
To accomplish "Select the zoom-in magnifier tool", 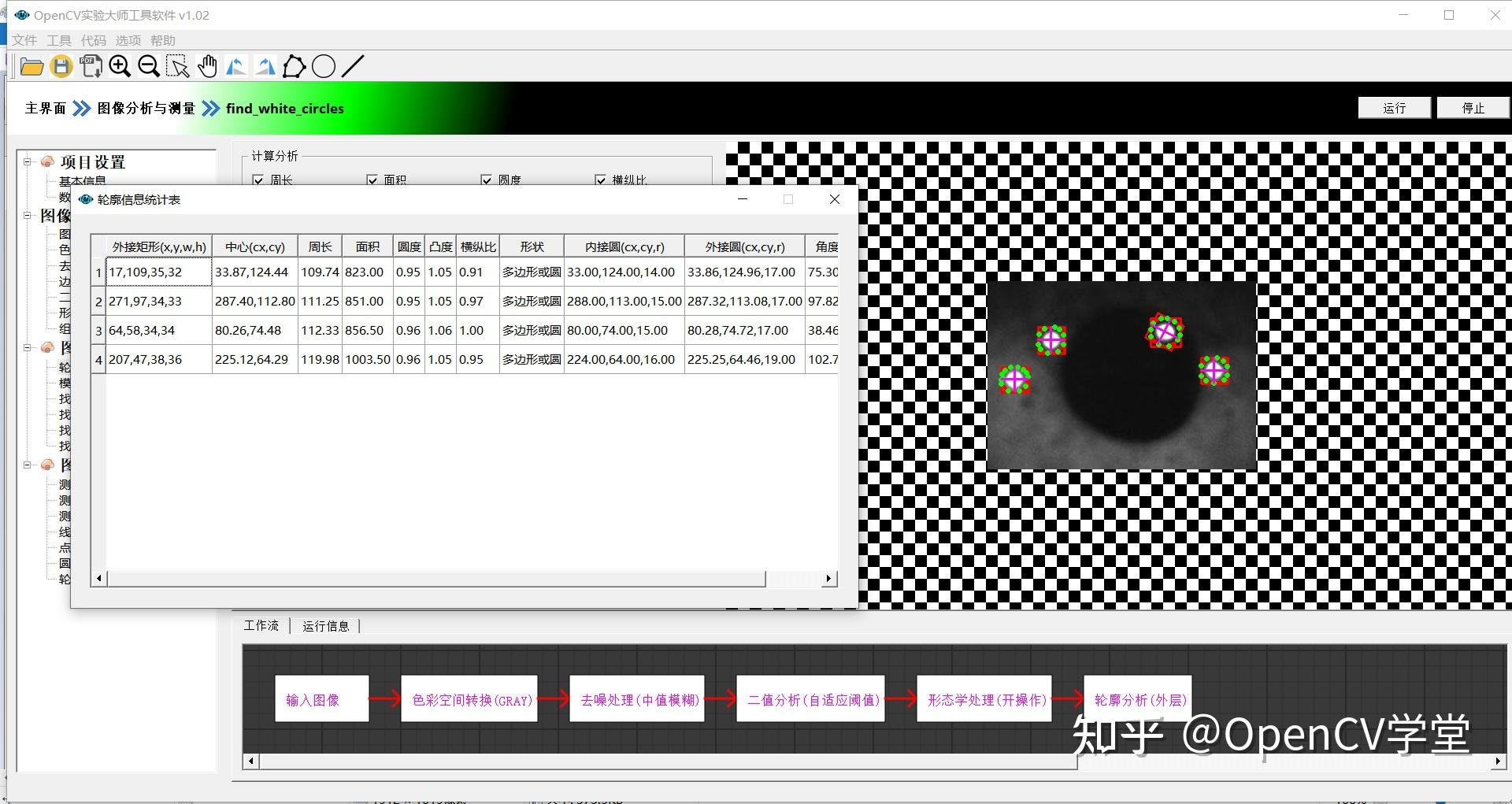I will click(120, 66).
